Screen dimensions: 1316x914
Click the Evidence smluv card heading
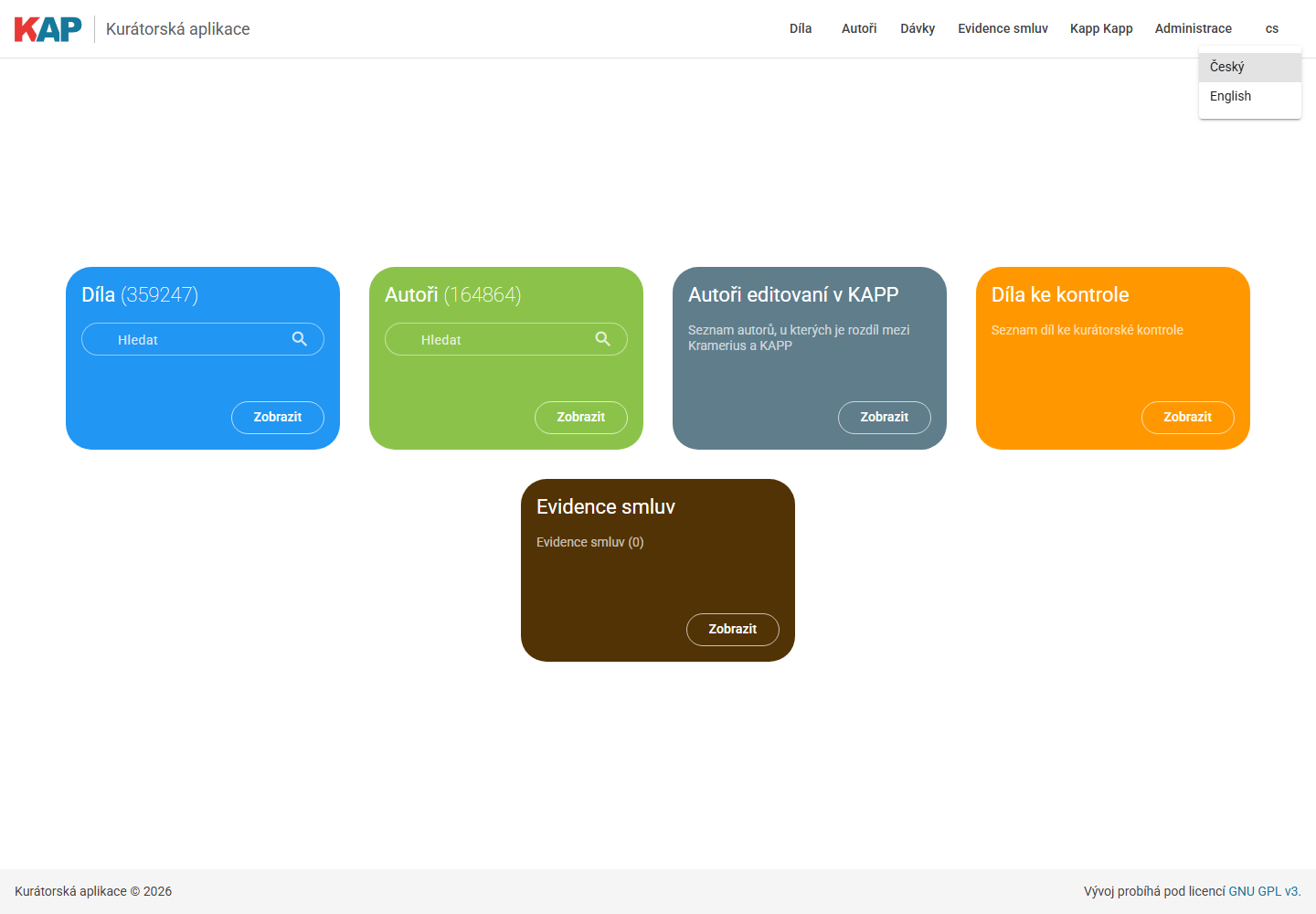[x=606, y=506]
